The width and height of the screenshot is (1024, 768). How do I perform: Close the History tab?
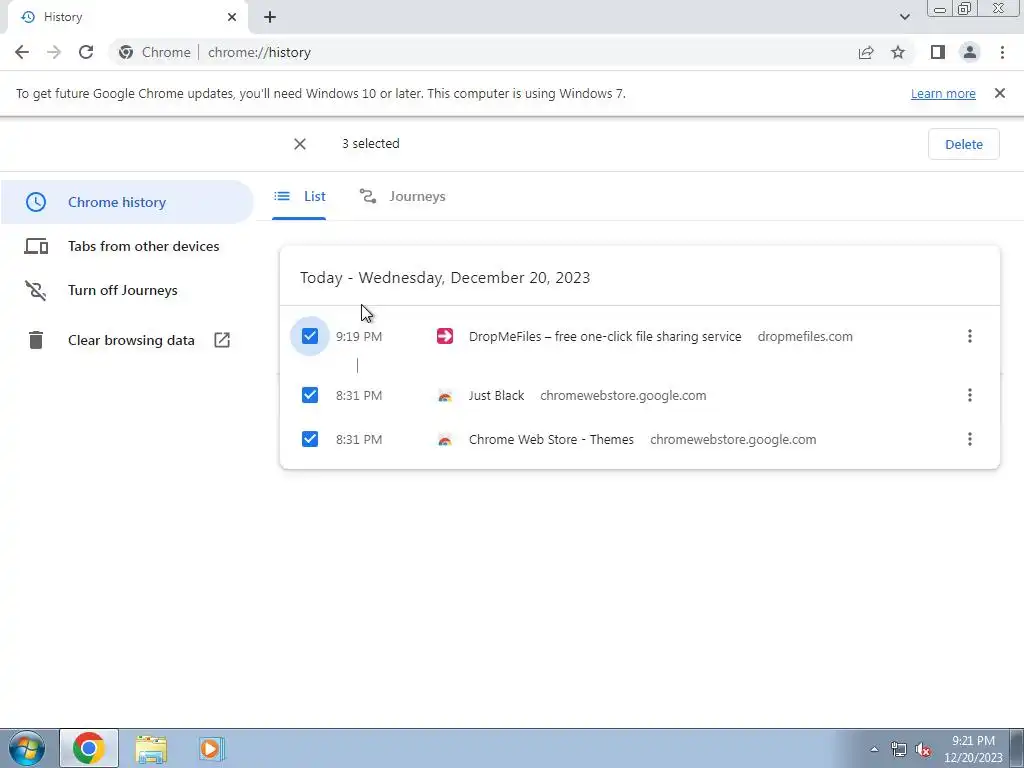[232, 17]
